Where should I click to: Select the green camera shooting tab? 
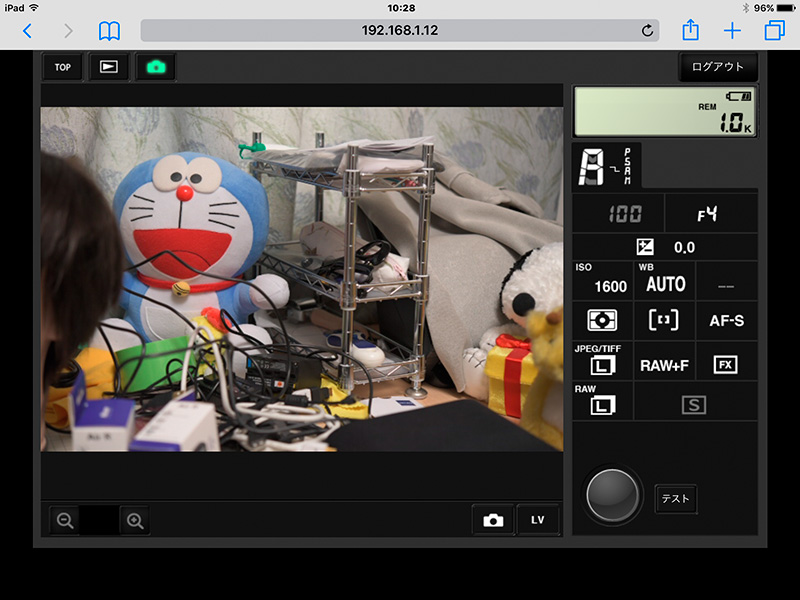click(156, 67)
